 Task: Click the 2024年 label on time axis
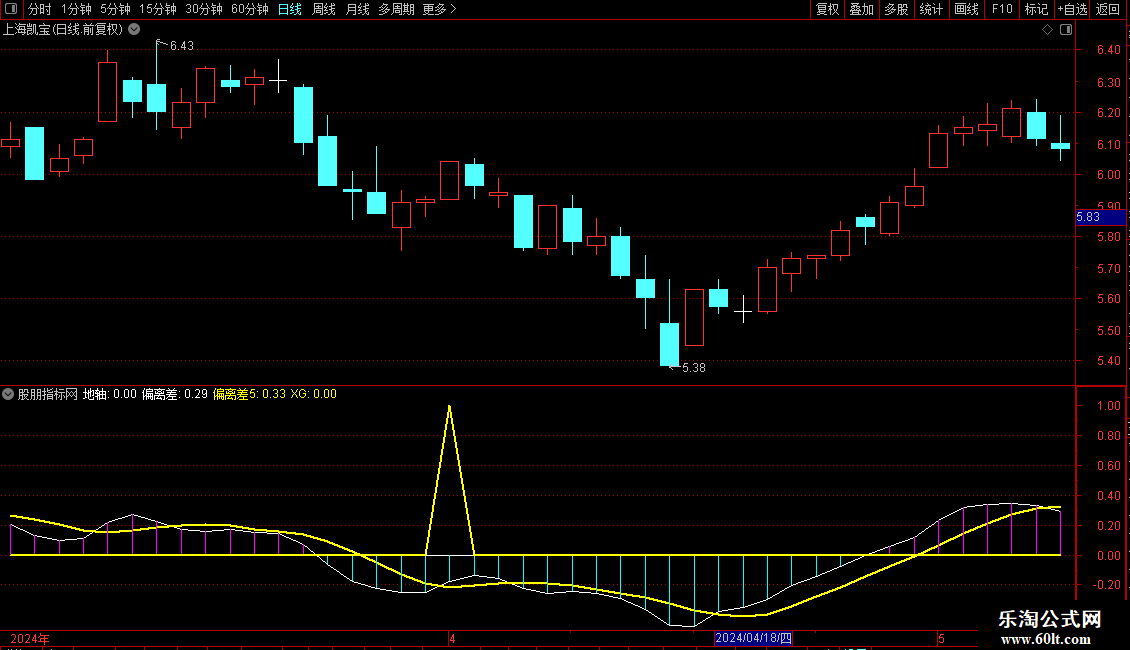30,638
